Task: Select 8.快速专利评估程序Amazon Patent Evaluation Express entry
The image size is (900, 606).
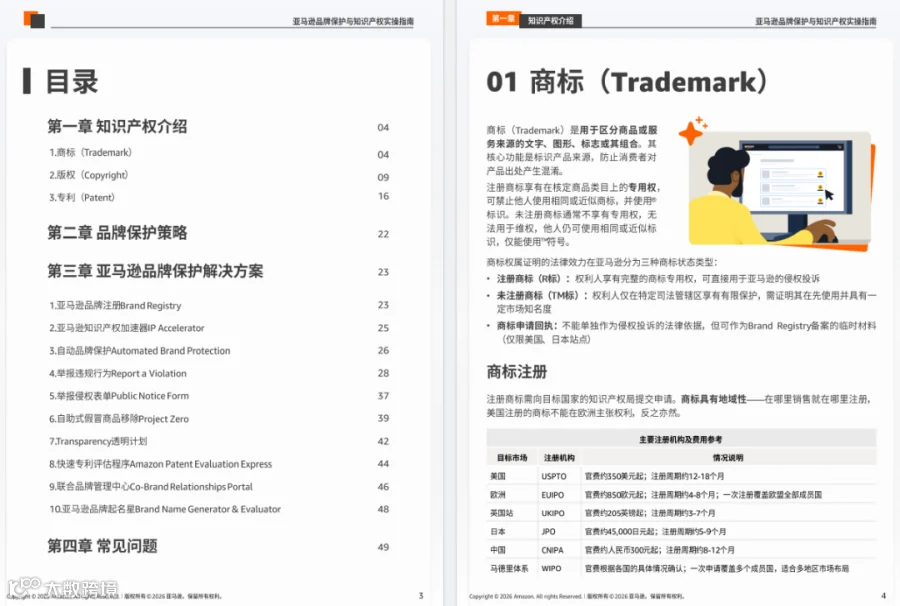Action: [x=160, y=464]
